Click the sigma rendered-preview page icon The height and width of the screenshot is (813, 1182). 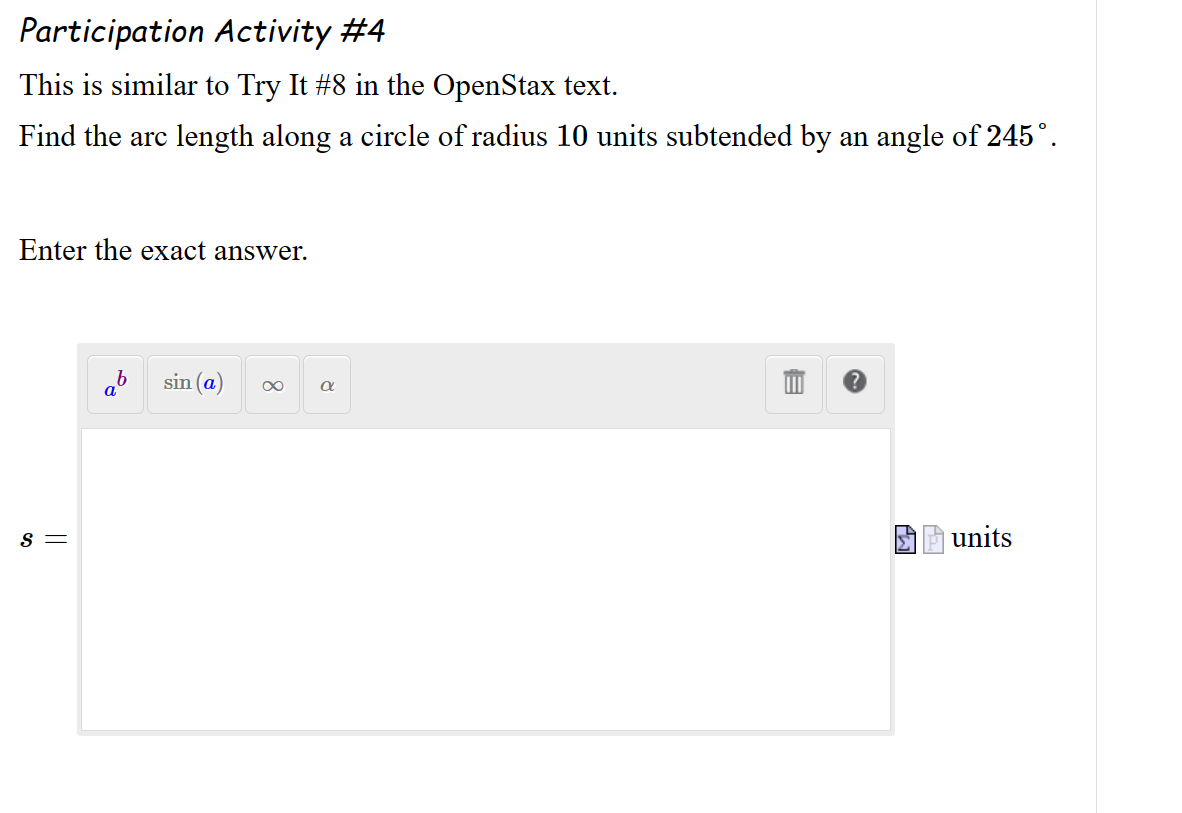click(904, 538)
